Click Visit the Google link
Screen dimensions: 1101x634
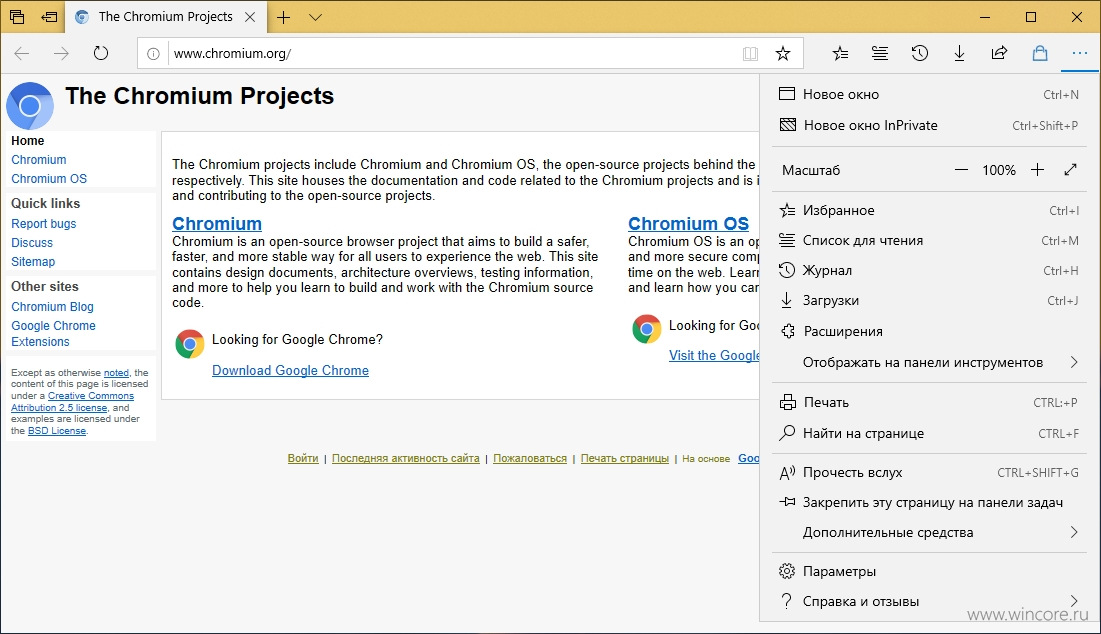click(x=714, y=355)
